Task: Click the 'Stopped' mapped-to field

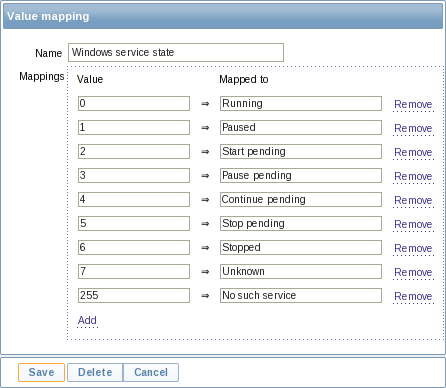Action: [301, 247]
